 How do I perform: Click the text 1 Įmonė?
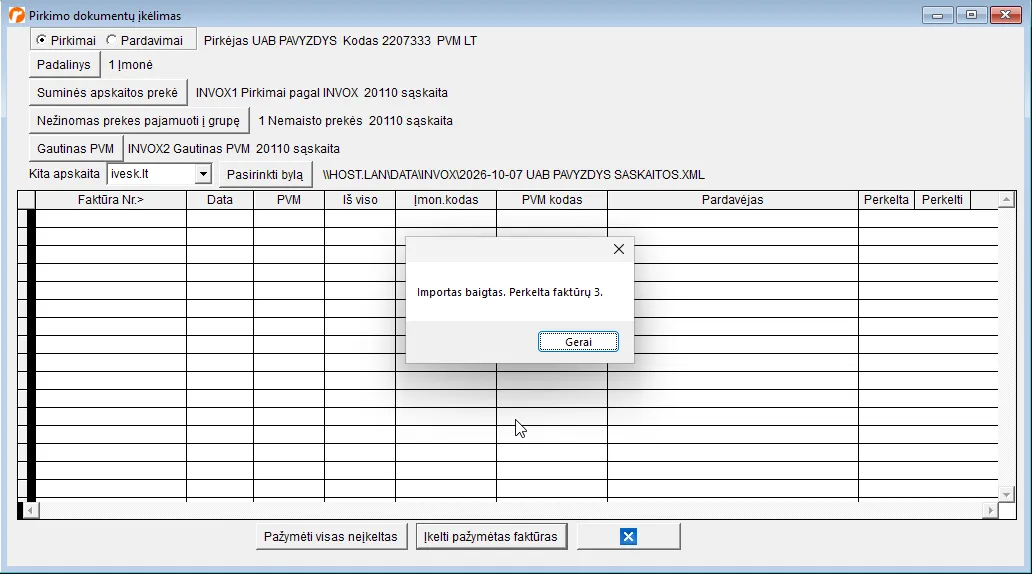pos(131,65)
